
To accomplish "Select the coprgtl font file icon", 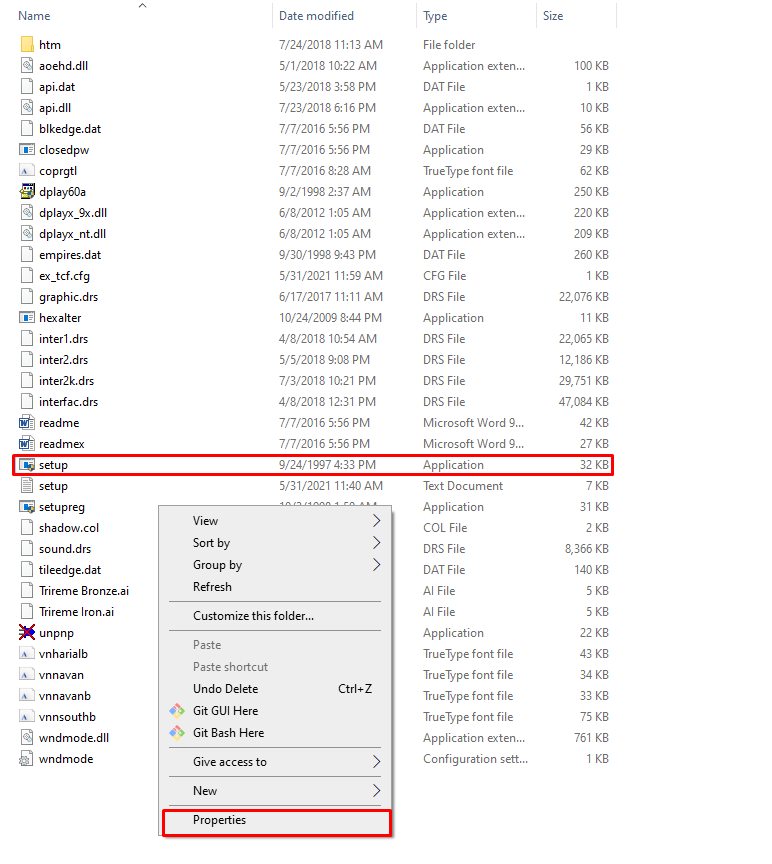I will pos(27,171).
